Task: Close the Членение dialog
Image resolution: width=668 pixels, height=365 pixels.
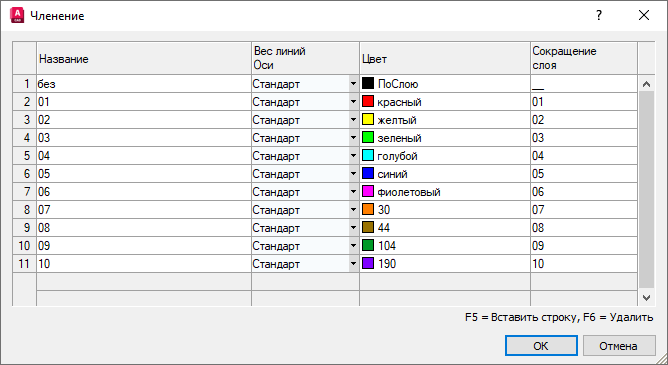Action: coord(644,16)
